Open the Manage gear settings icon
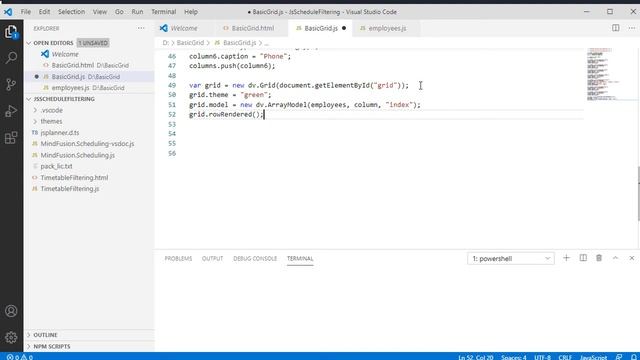640x360 pixels. (11, 337)
